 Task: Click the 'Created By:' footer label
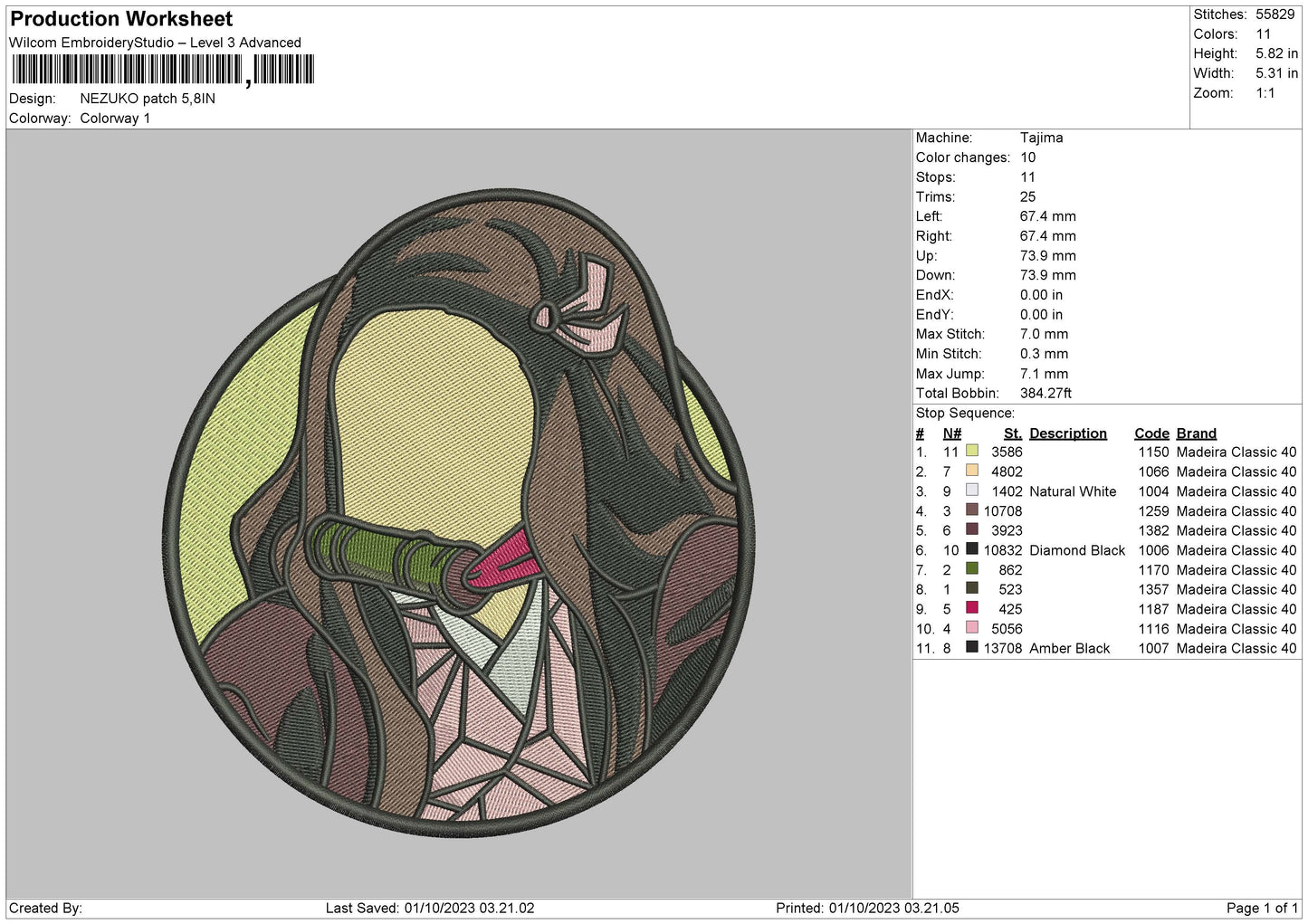coord(45,908)
